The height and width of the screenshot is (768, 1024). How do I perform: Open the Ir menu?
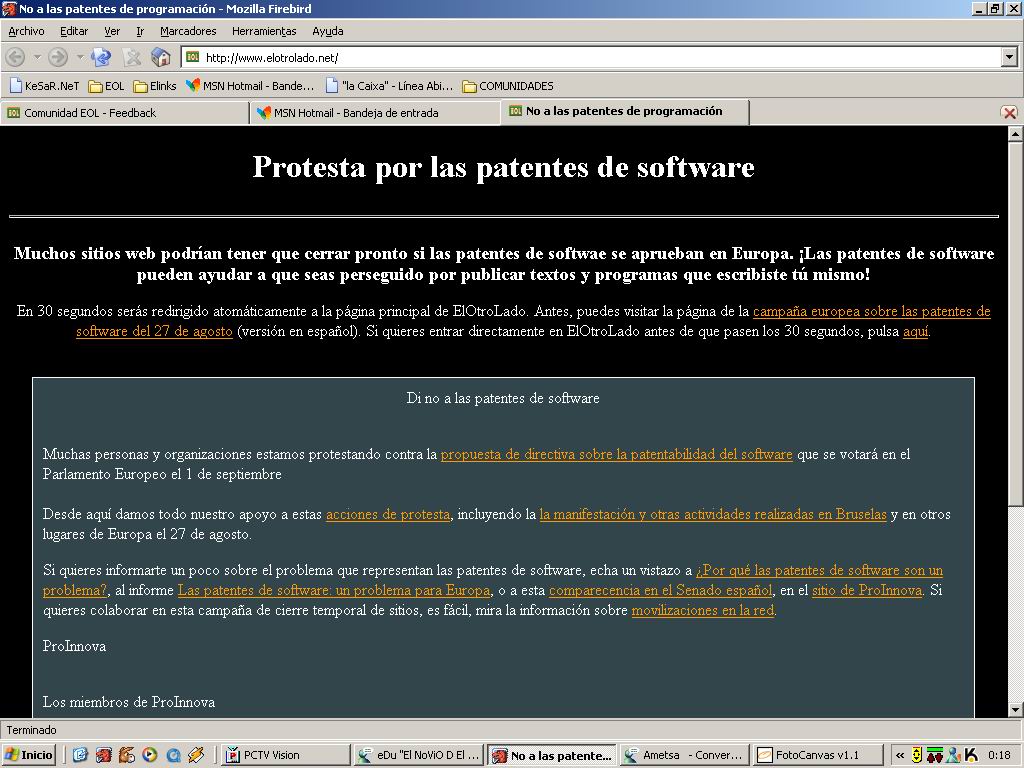(x=140, y=31)
